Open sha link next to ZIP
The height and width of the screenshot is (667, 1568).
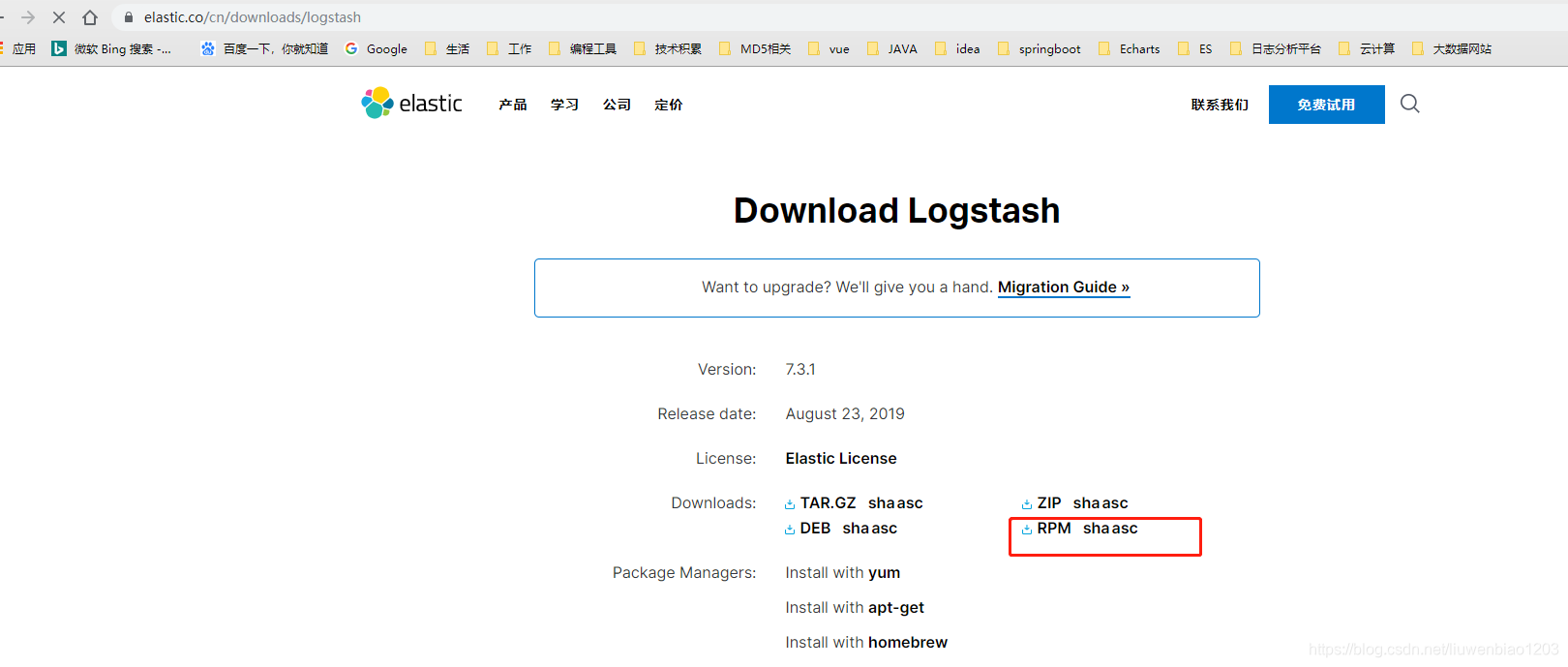coord(1087,503)
